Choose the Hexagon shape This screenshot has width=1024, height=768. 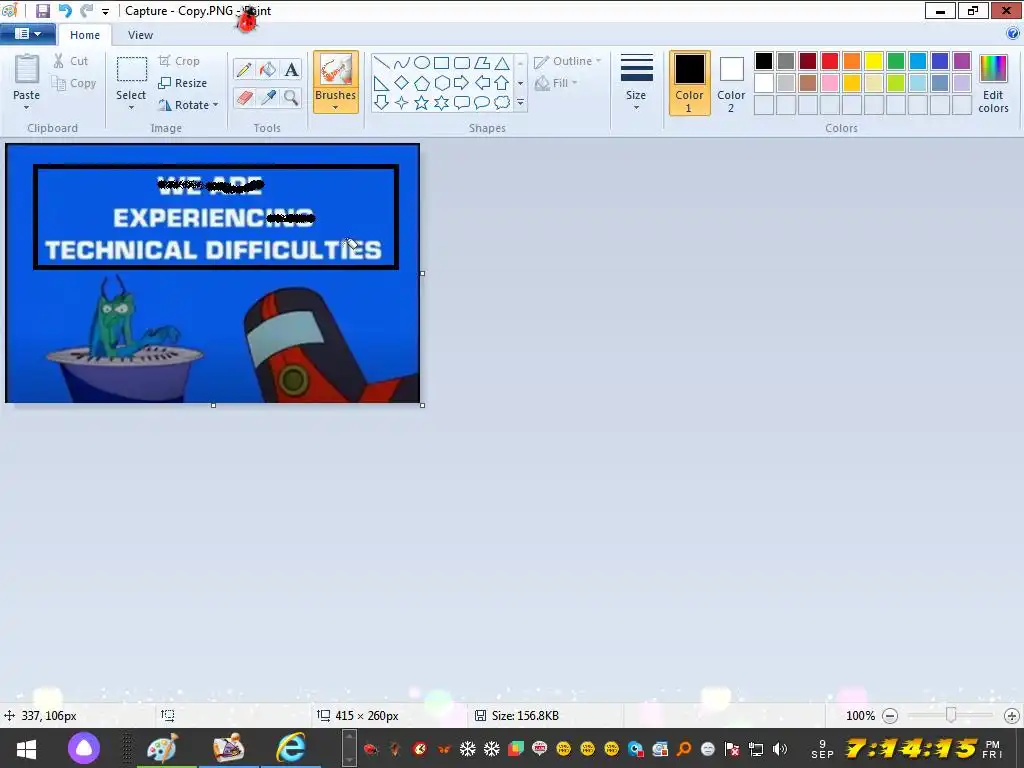click(442, 83)
